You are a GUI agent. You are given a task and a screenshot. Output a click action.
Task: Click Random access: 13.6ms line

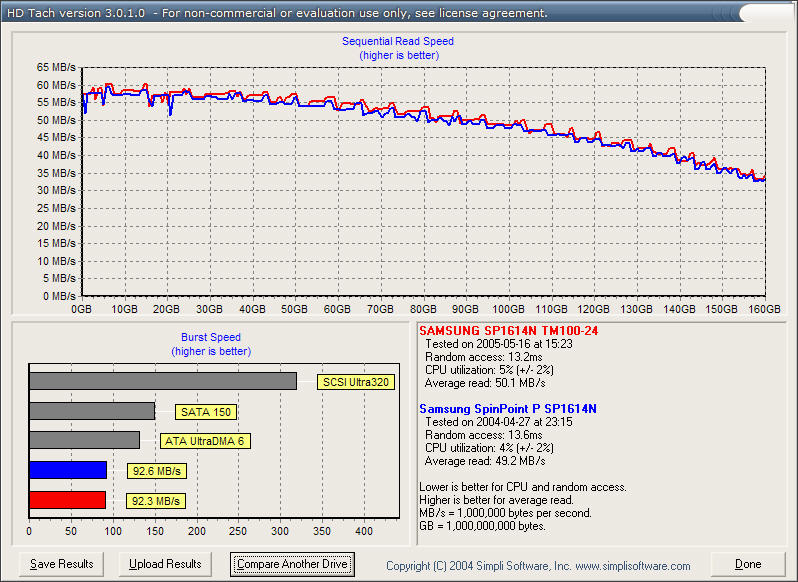pyautogui.click(x=483, y=435)
